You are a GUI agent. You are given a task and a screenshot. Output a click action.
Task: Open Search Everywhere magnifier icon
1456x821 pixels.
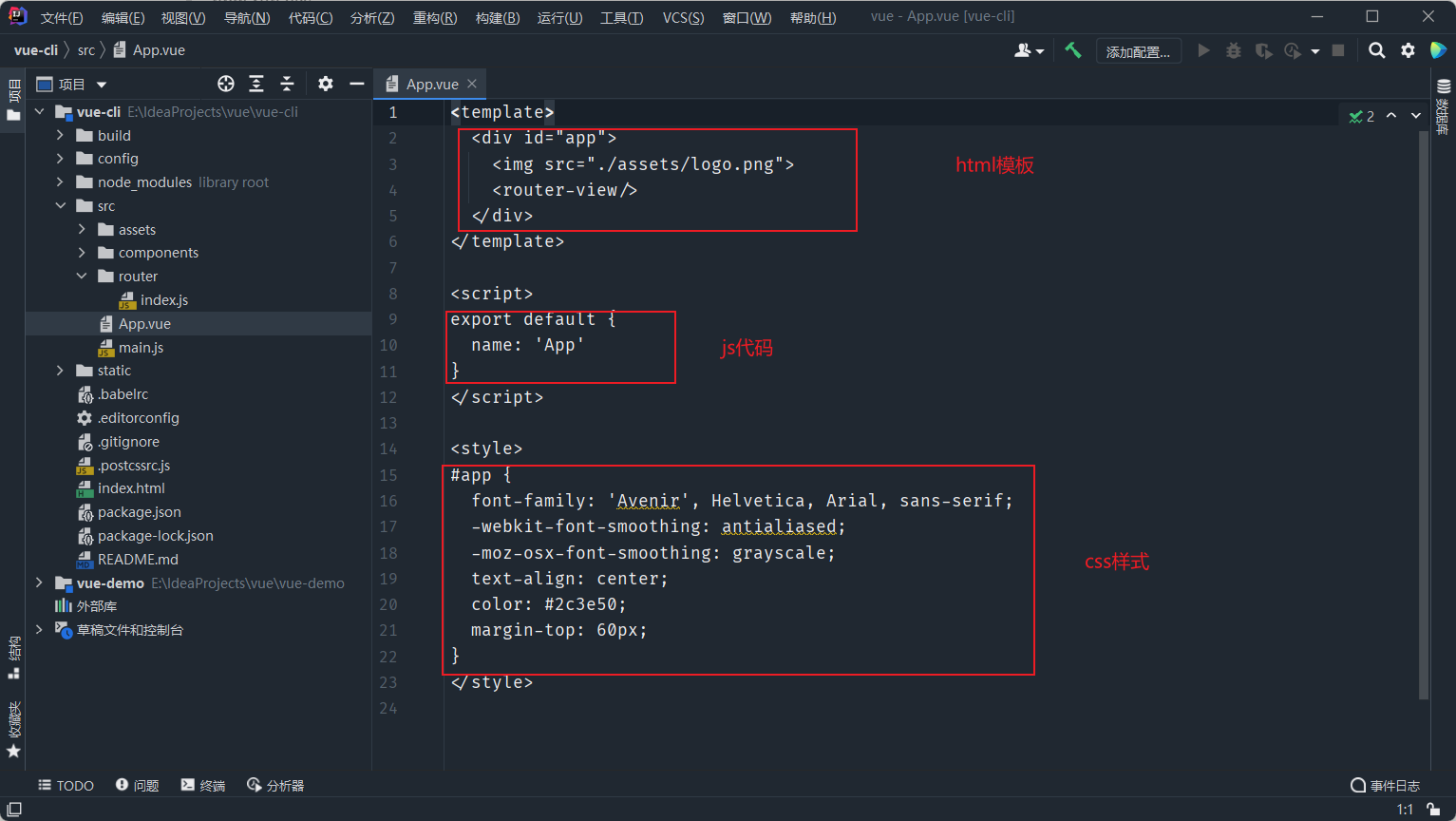[1376, 50]
